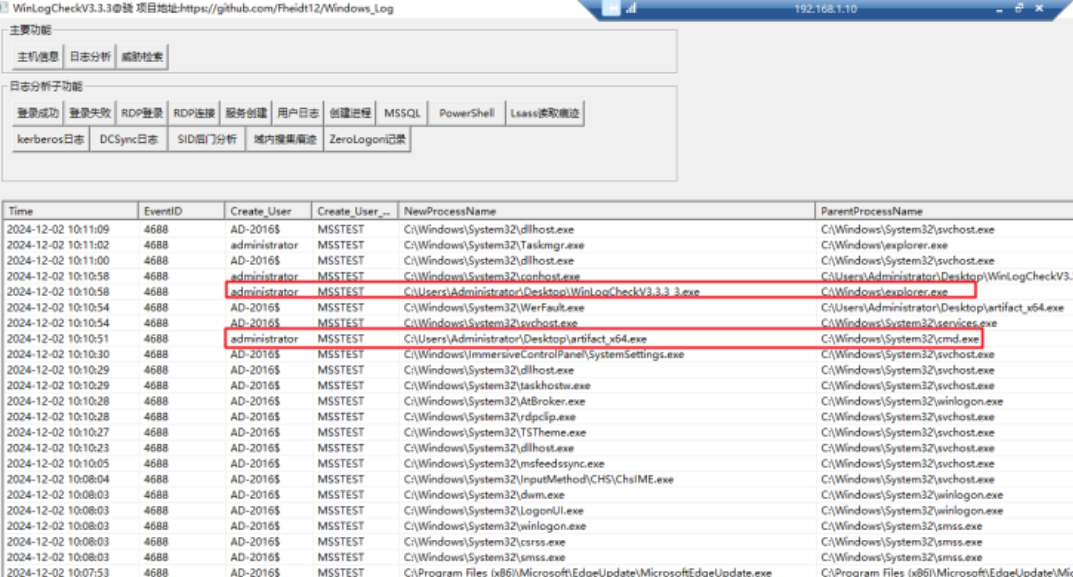Sort by the ParentProcessName column header

click(944, 211)
